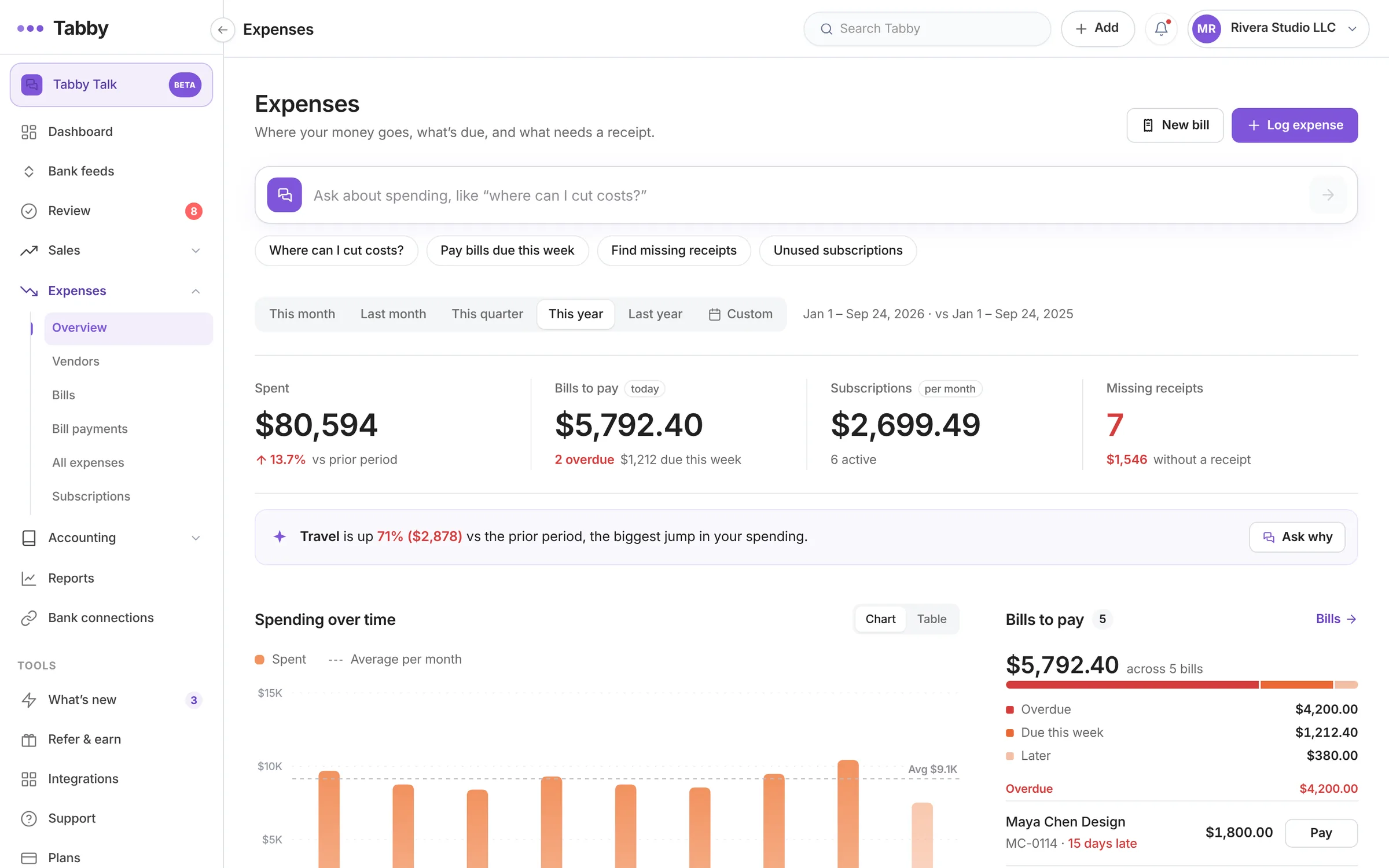Click the Unused subscriptions chip
Viewport: 1389px width, 868px height.
tap(837, 251)
